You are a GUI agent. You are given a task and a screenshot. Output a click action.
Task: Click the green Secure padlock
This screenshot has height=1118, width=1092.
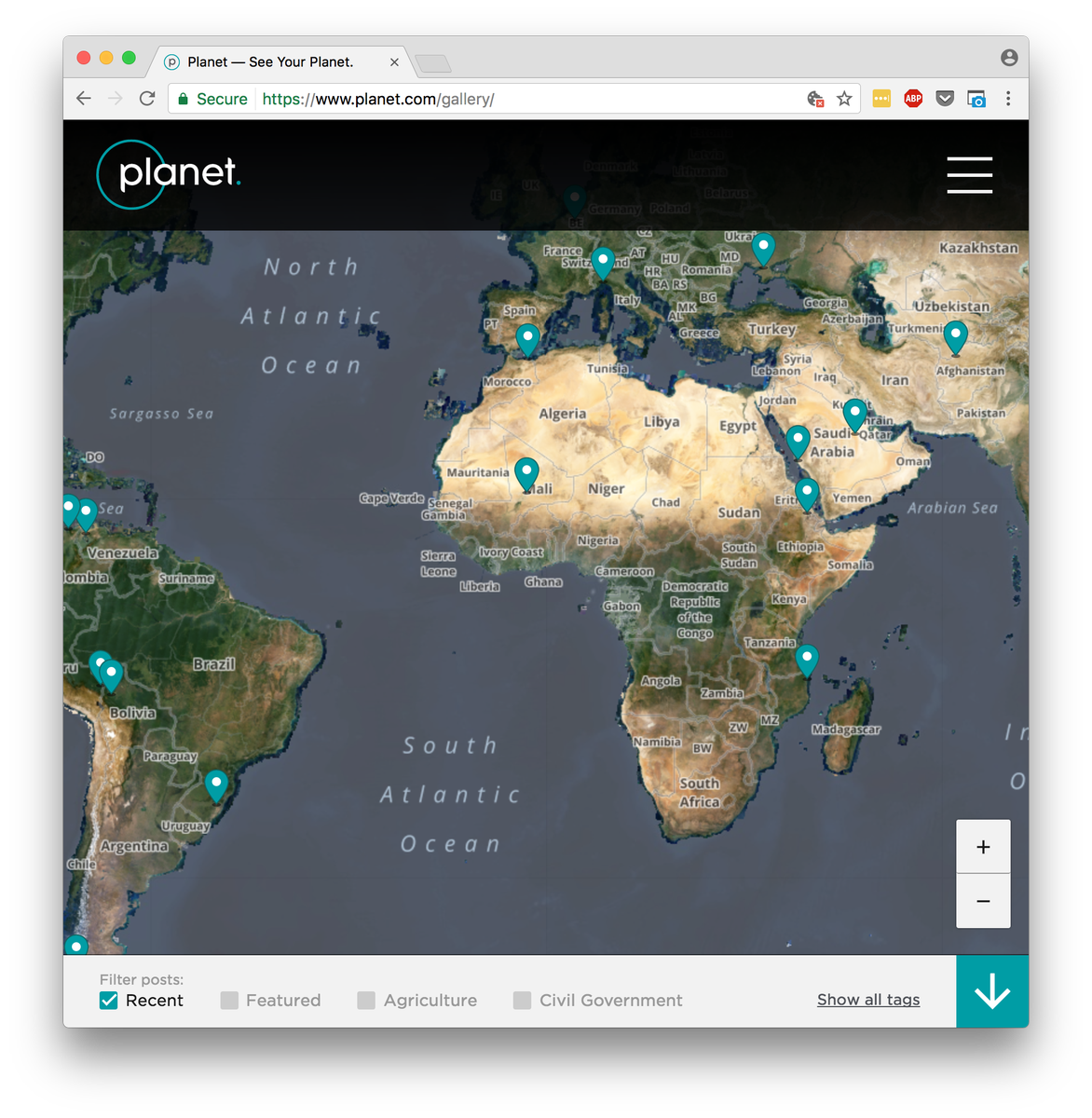[184, 99]
